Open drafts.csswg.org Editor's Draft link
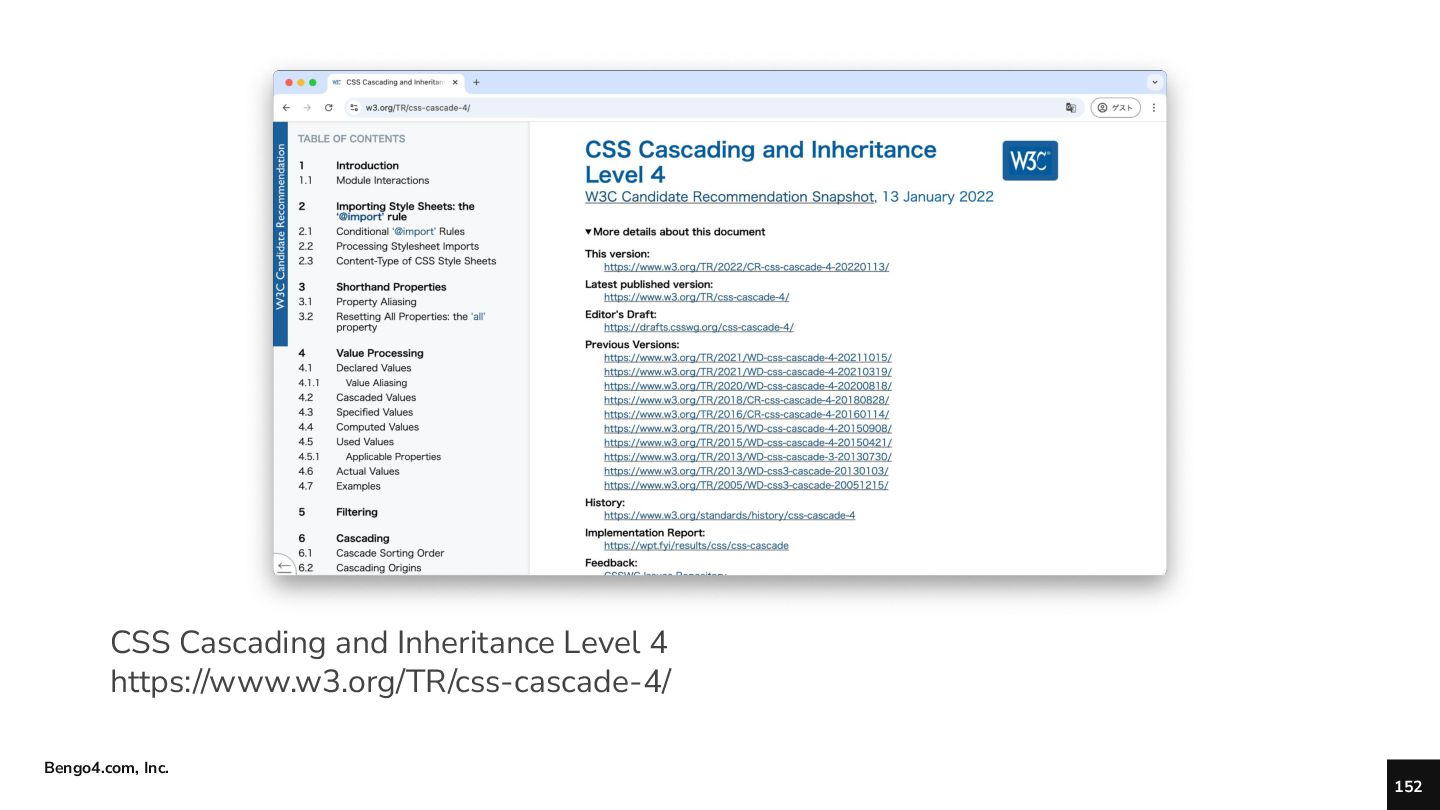The height and width of the screenshot is (810, 1440). (698, 327)
